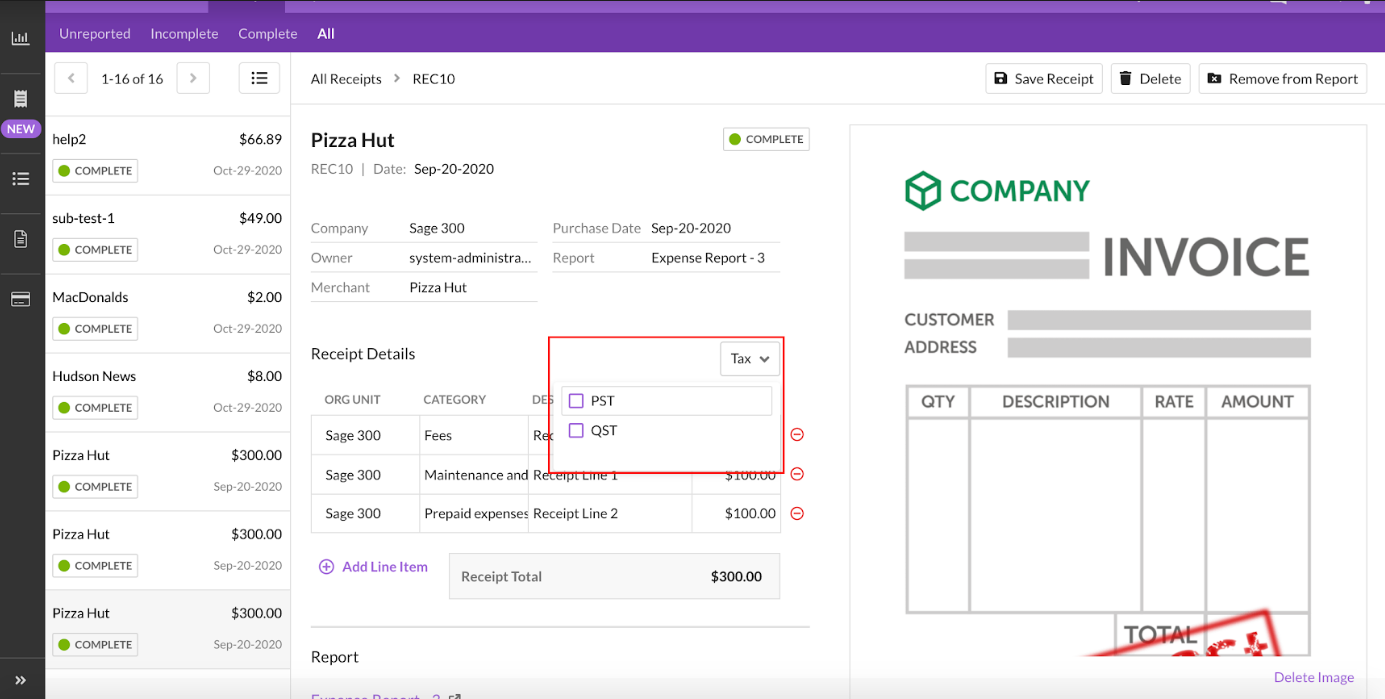The image size is (1385, 699).
Task: Expand the sidebar with double chevron
Action: point(20,680)
